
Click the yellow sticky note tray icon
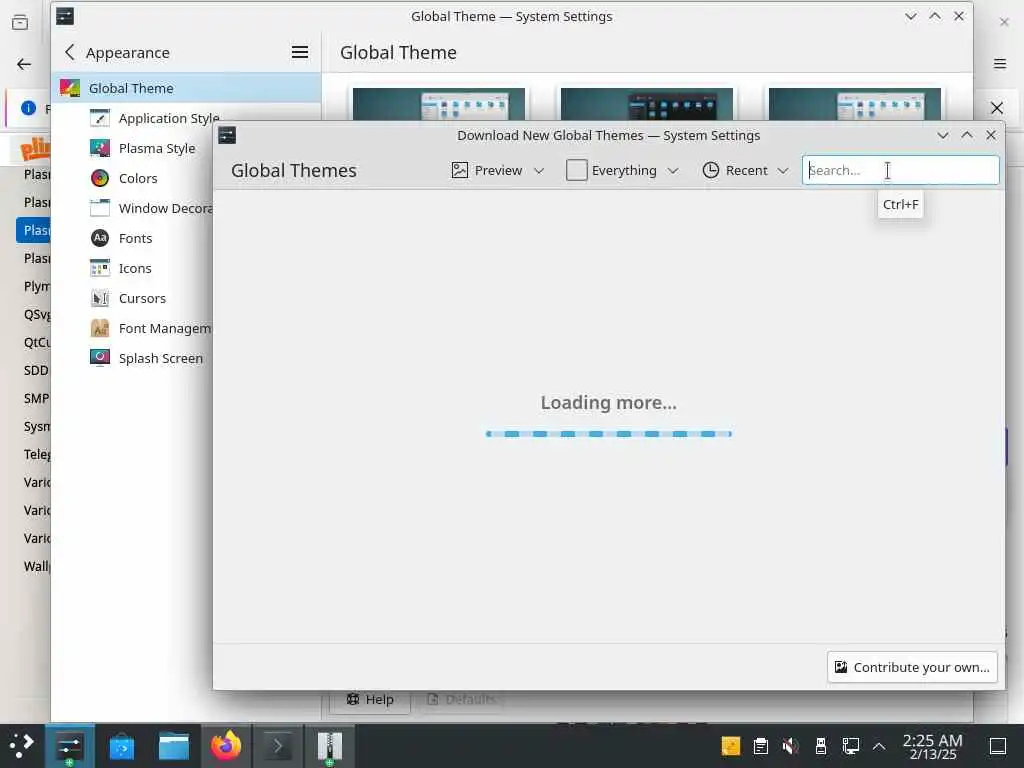[x=731, y=746]
